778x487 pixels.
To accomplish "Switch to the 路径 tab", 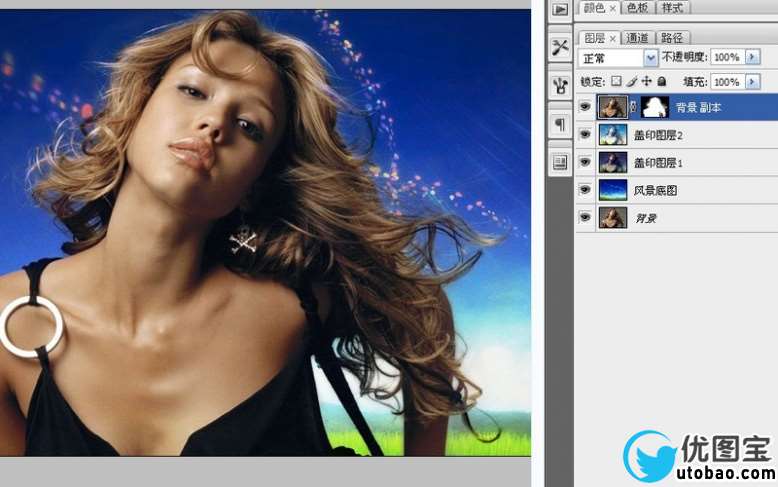I will coord(672,38).
